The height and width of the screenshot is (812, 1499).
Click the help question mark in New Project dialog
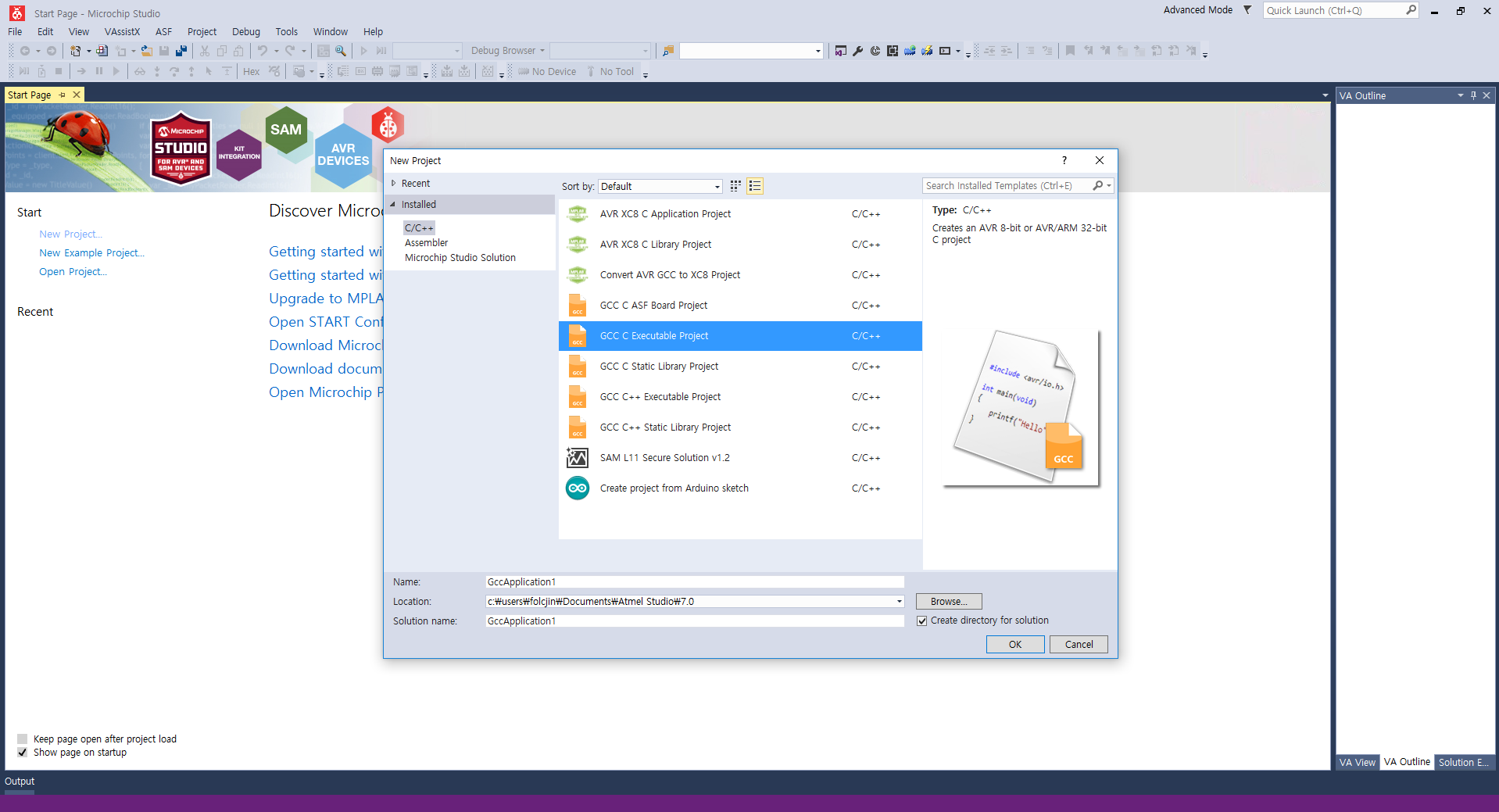click(1064, 160)
